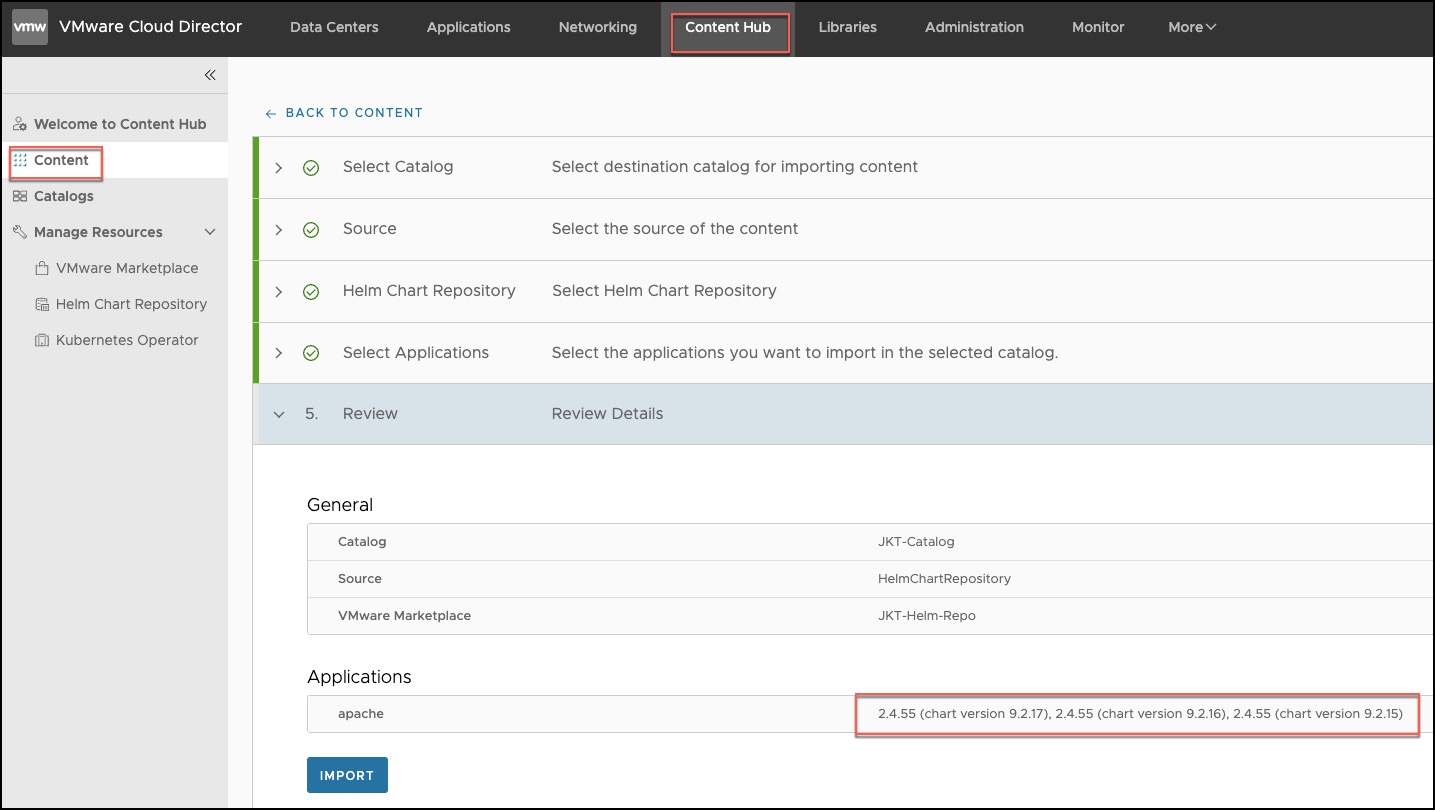Click the VMware logo icon

coord(29,27)
